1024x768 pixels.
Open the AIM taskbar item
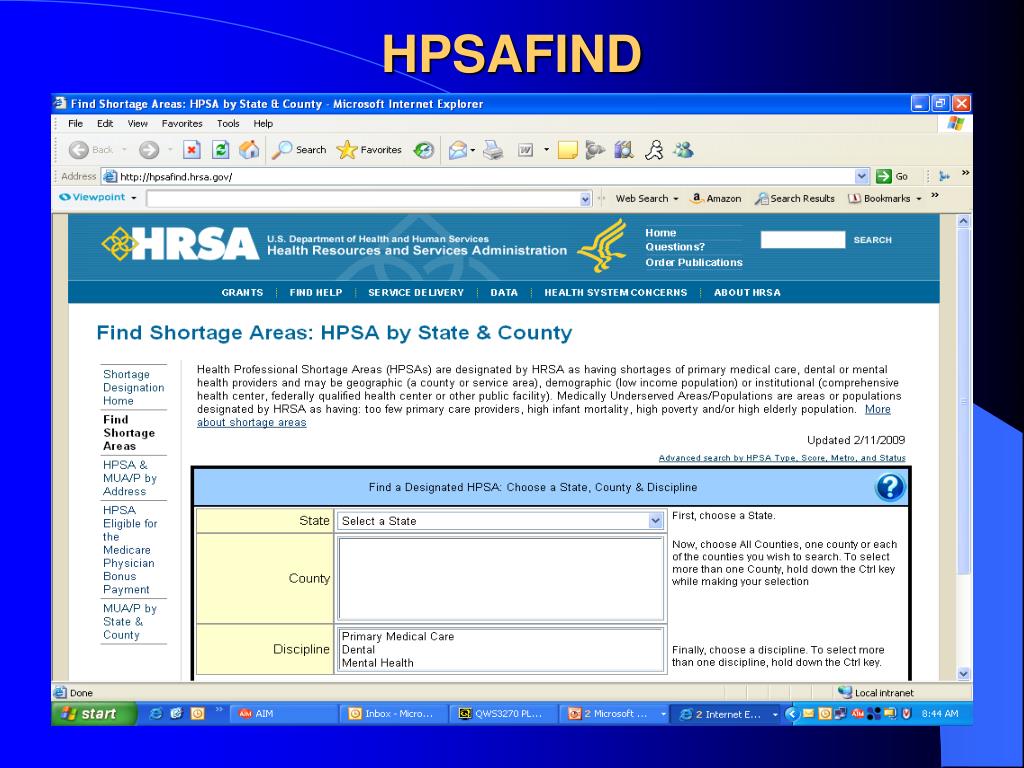(x=284, y=714)
